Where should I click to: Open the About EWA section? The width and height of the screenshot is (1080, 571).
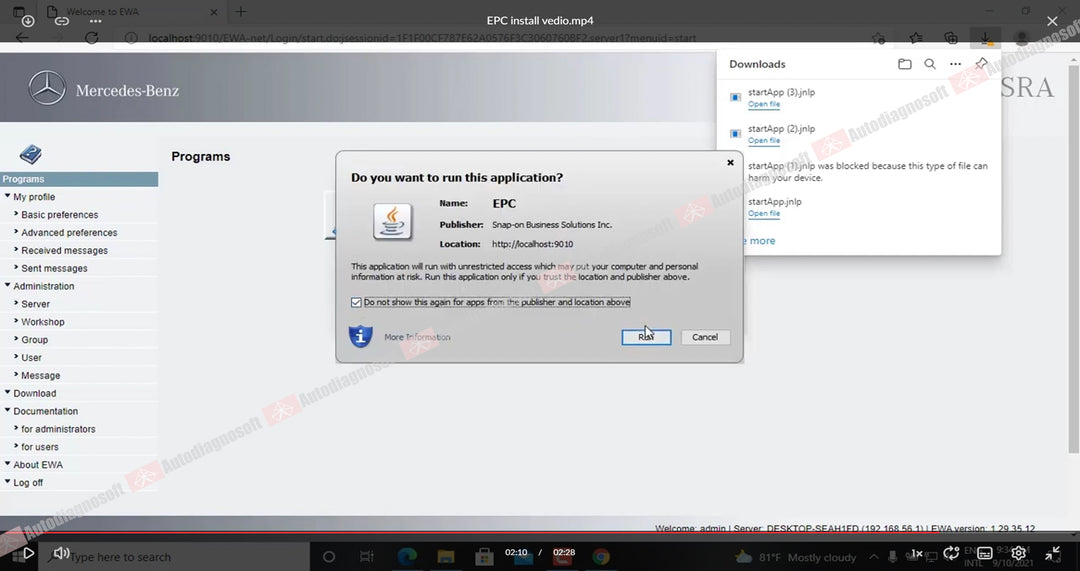[38, 465]
